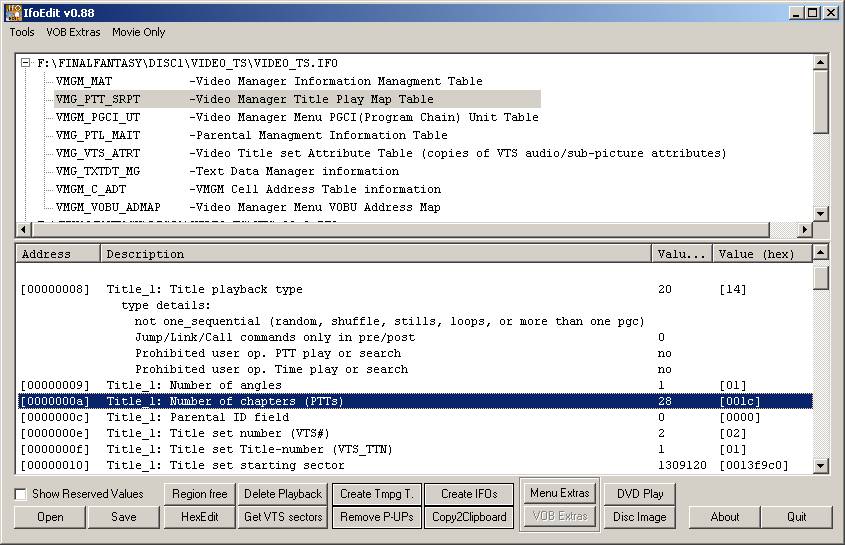Open the VOB Extras menu
Image resolution: width=845 pixels, height=545 pixels.
pyautogui.click(x=73, y=32)
